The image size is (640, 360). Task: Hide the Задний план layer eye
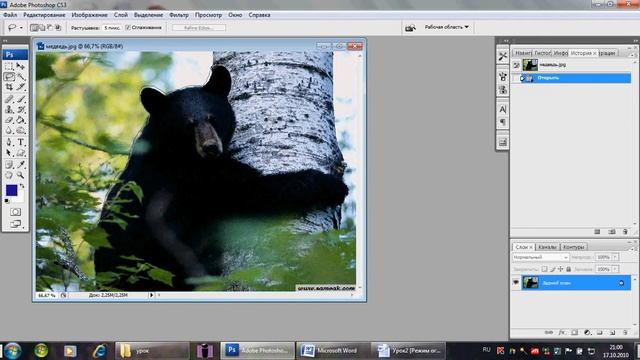(516, 282)
